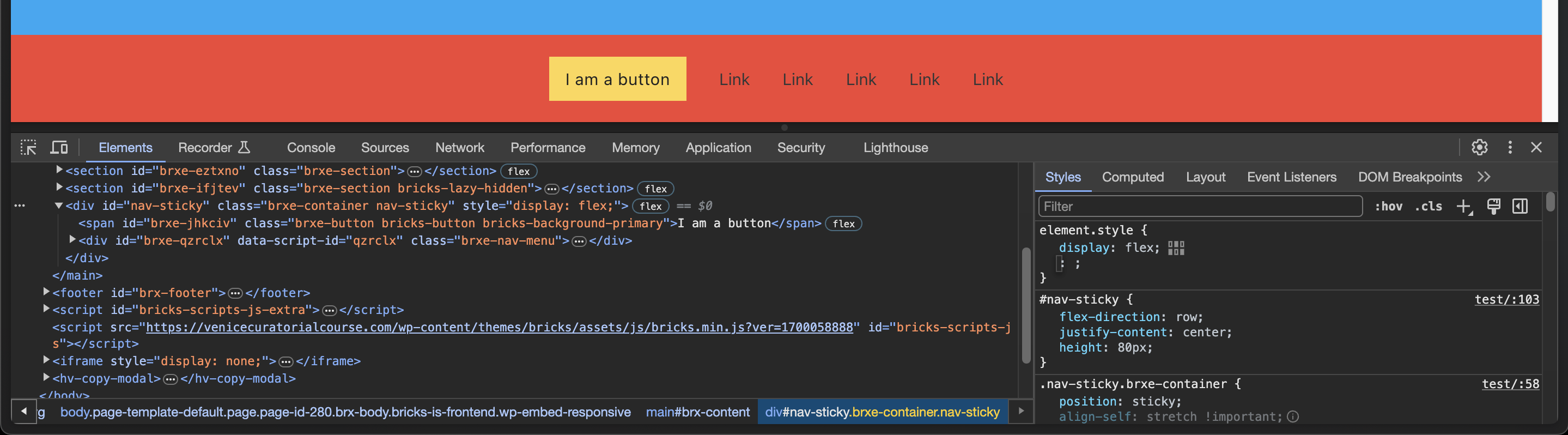Edit the justify-content: center value
Screen dimensions: 1568x435
pyautogui.click(x=1204, y=333)
